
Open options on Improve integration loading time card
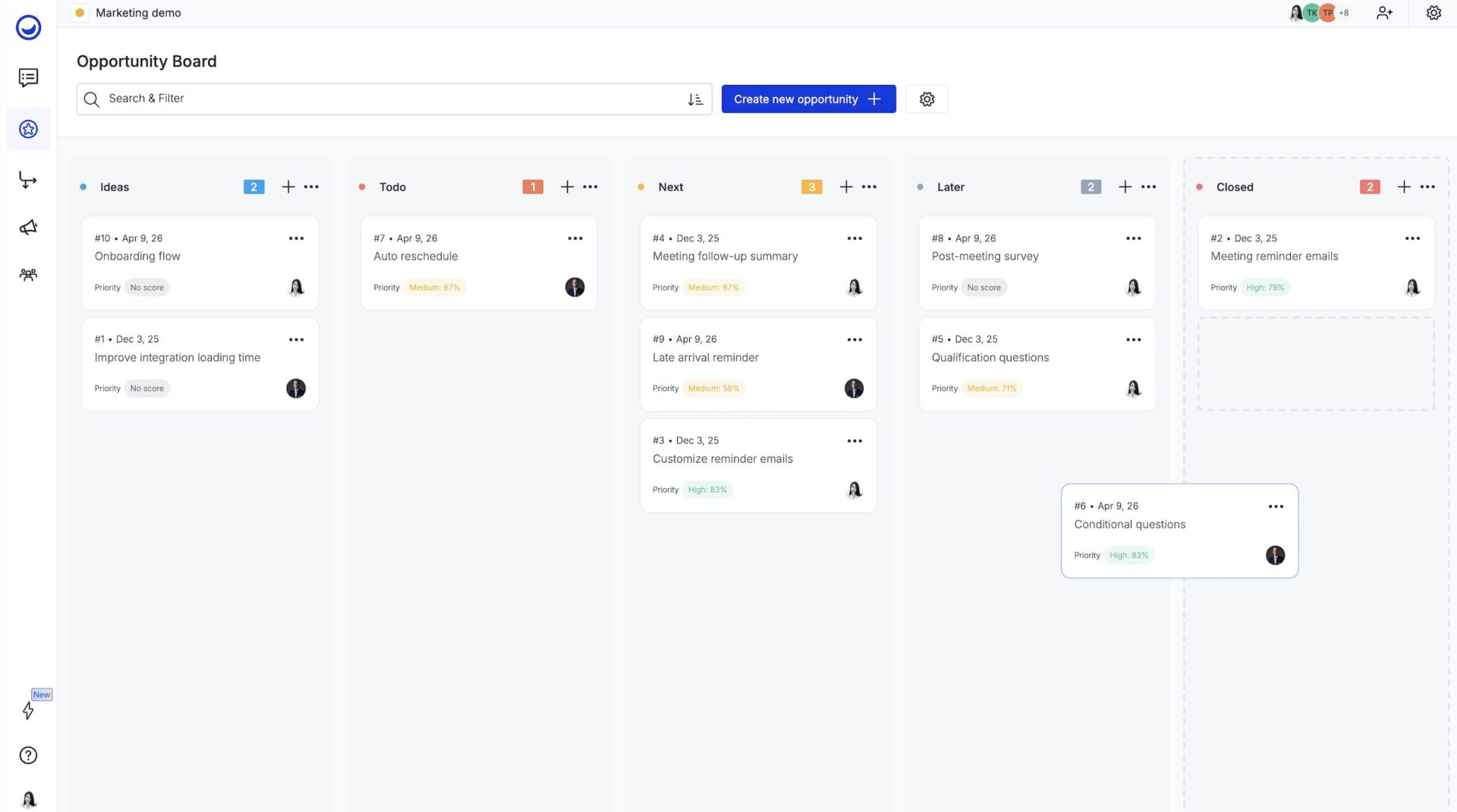click(296, 340)
